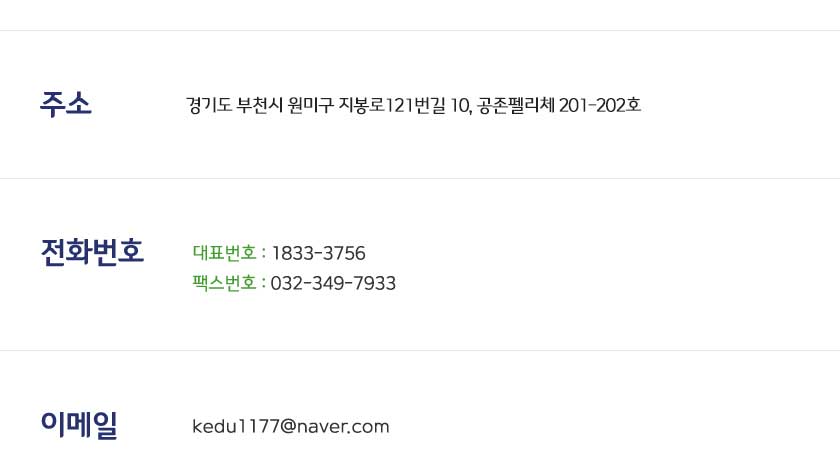The image size is (840, 470).
Task: Click the 이메일 section heading
Action: pyautogui.click(x=79, y=425)
